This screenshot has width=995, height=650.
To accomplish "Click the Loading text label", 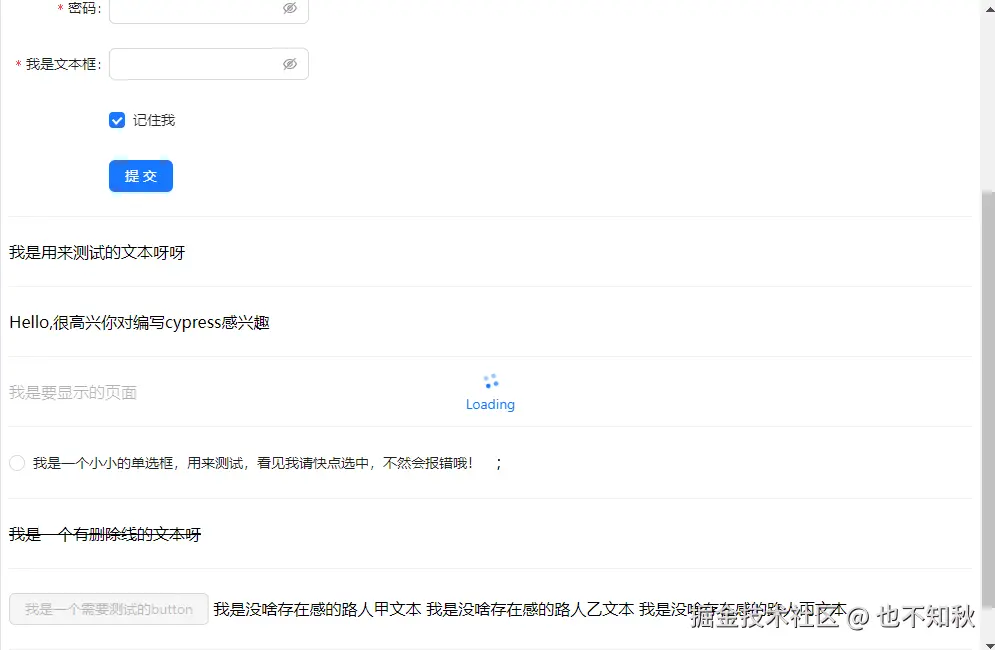I will click(x=490, y=404).
